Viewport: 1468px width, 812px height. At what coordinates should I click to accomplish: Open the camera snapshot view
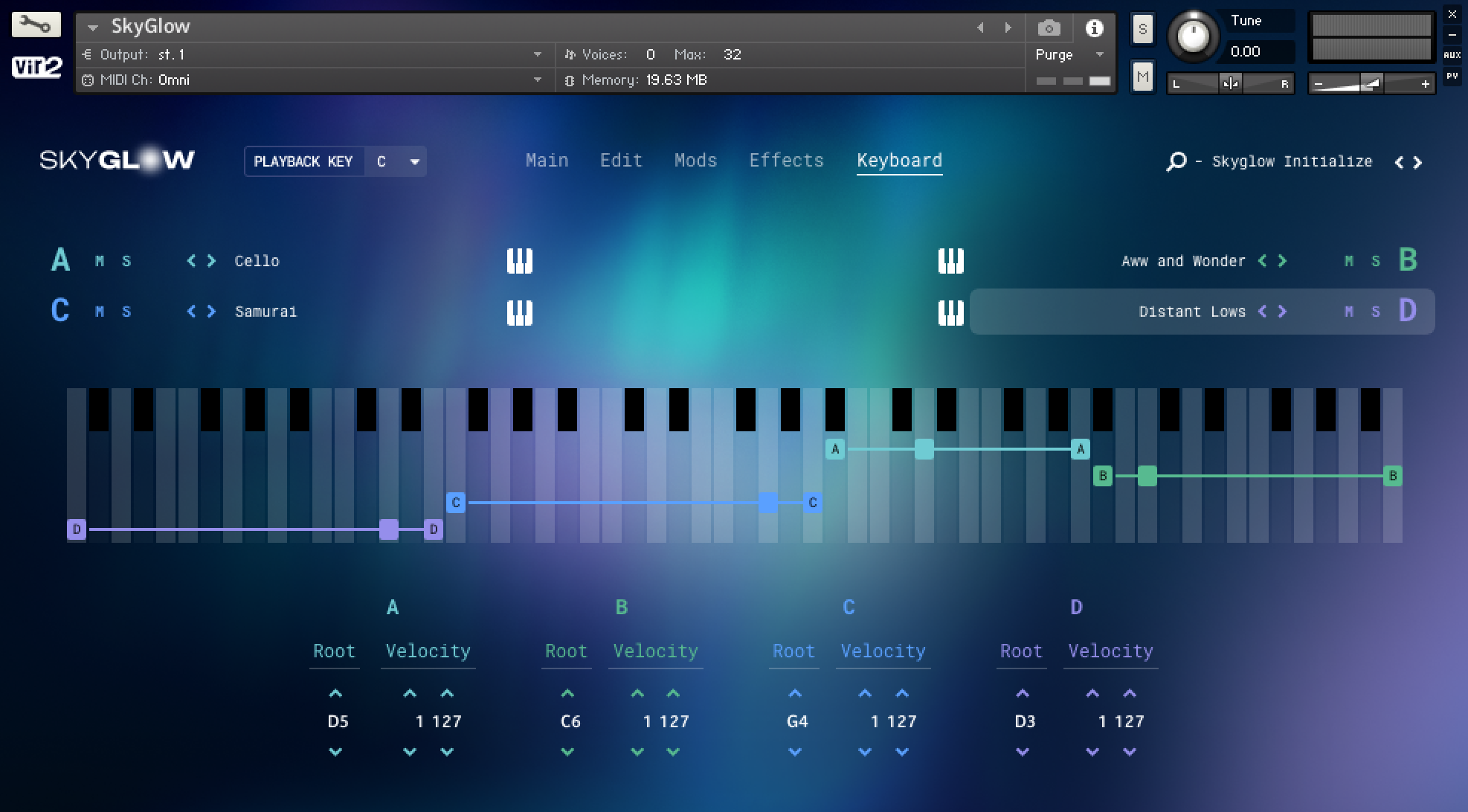pyautogui.click(x=1049, y=28)
